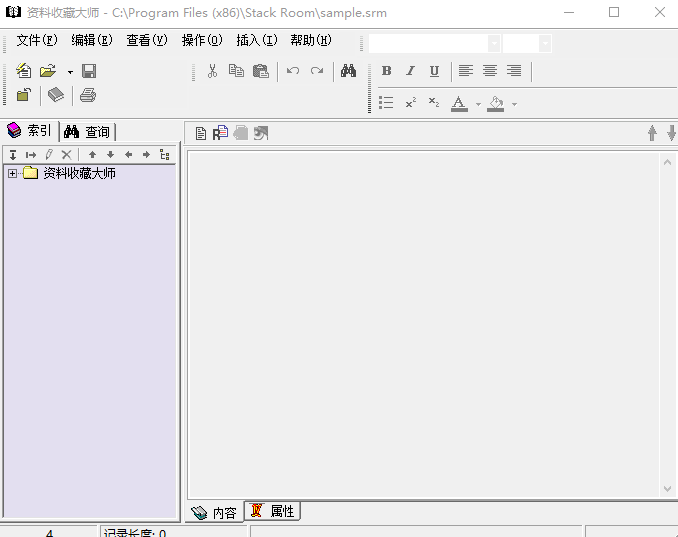Click the print icon in the toolbar
678x537 pixels.
tap(88, 95)
